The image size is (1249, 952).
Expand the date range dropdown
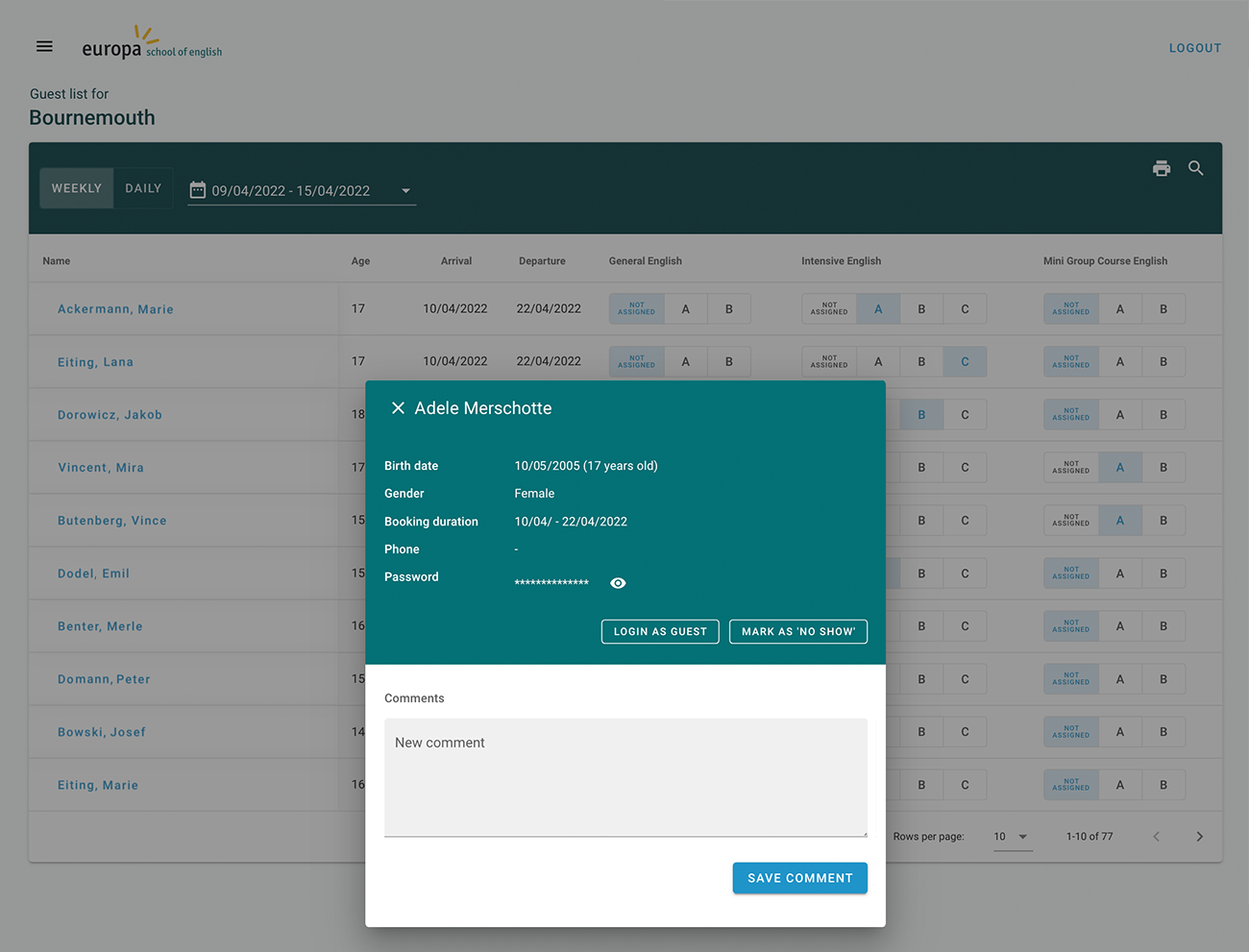405,191
